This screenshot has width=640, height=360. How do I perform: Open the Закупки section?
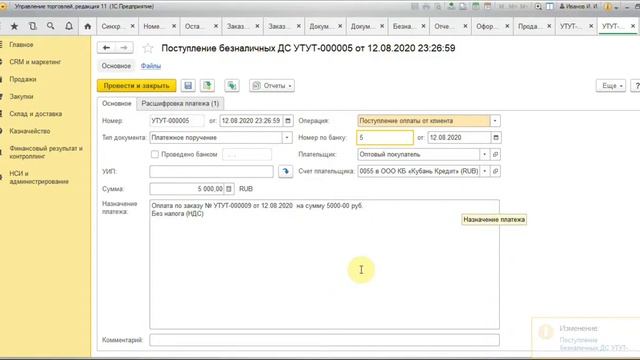[x=22, y=96]
